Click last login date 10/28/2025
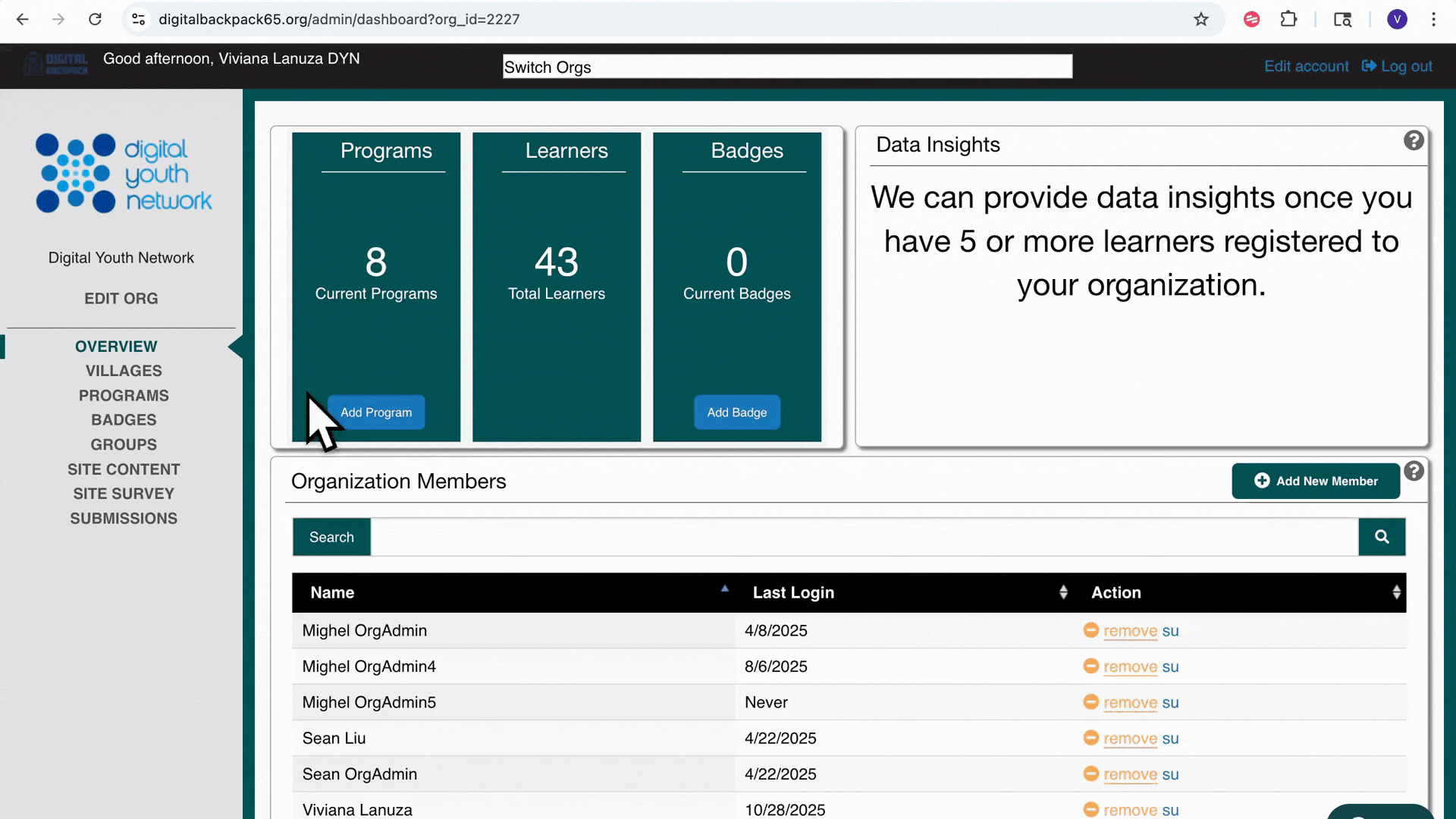1456x819 pixels. 785,810
